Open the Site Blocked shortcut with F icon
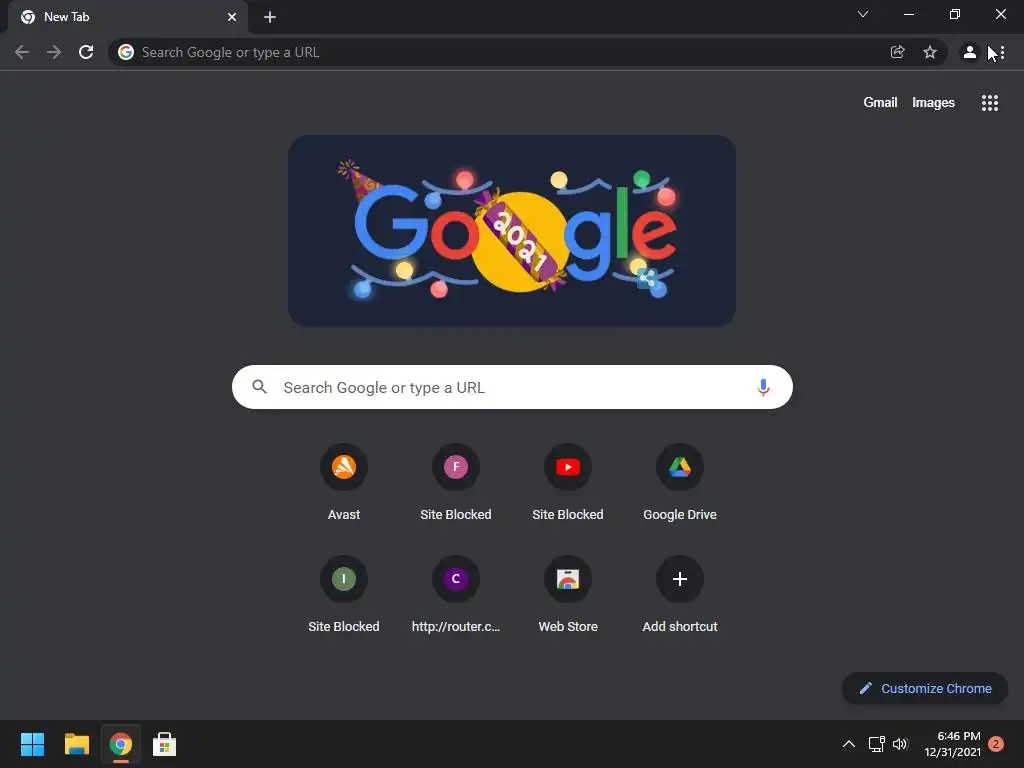 pos(456,482)
